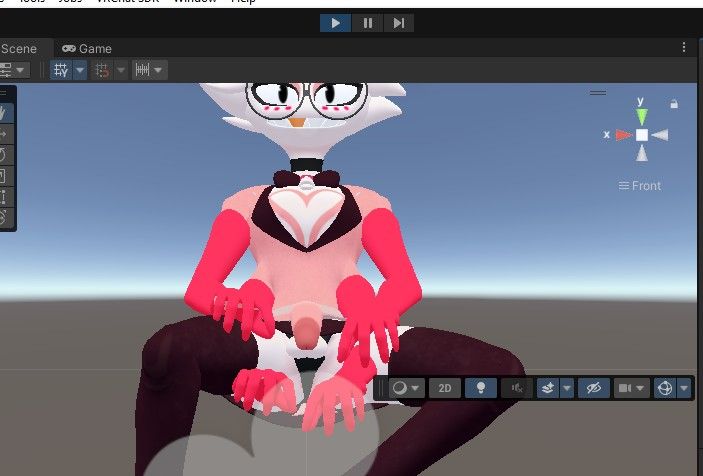Toggle scene effects layers icon
The width and height of the screenshot is (703, 476).
(x=548, y=388)
